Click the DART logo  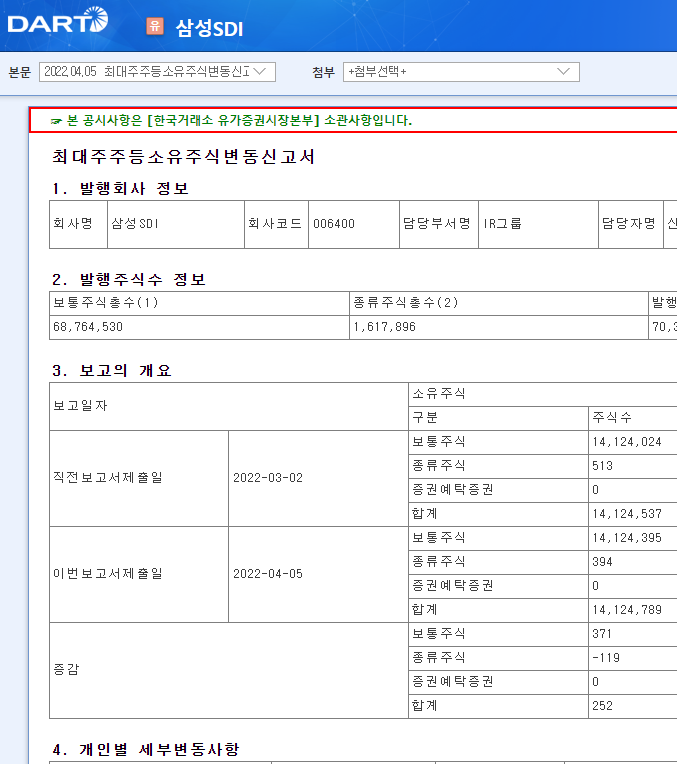(58, 20)
